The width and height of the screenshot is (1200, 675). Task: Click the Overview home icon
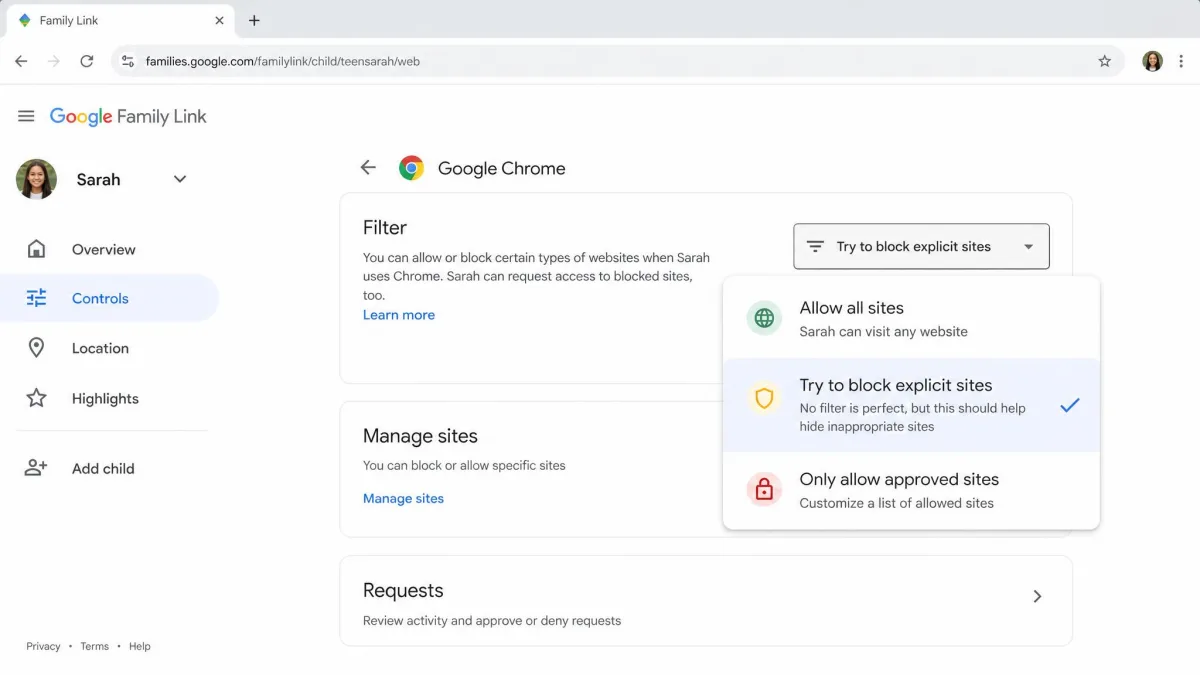tap(36, 249)
